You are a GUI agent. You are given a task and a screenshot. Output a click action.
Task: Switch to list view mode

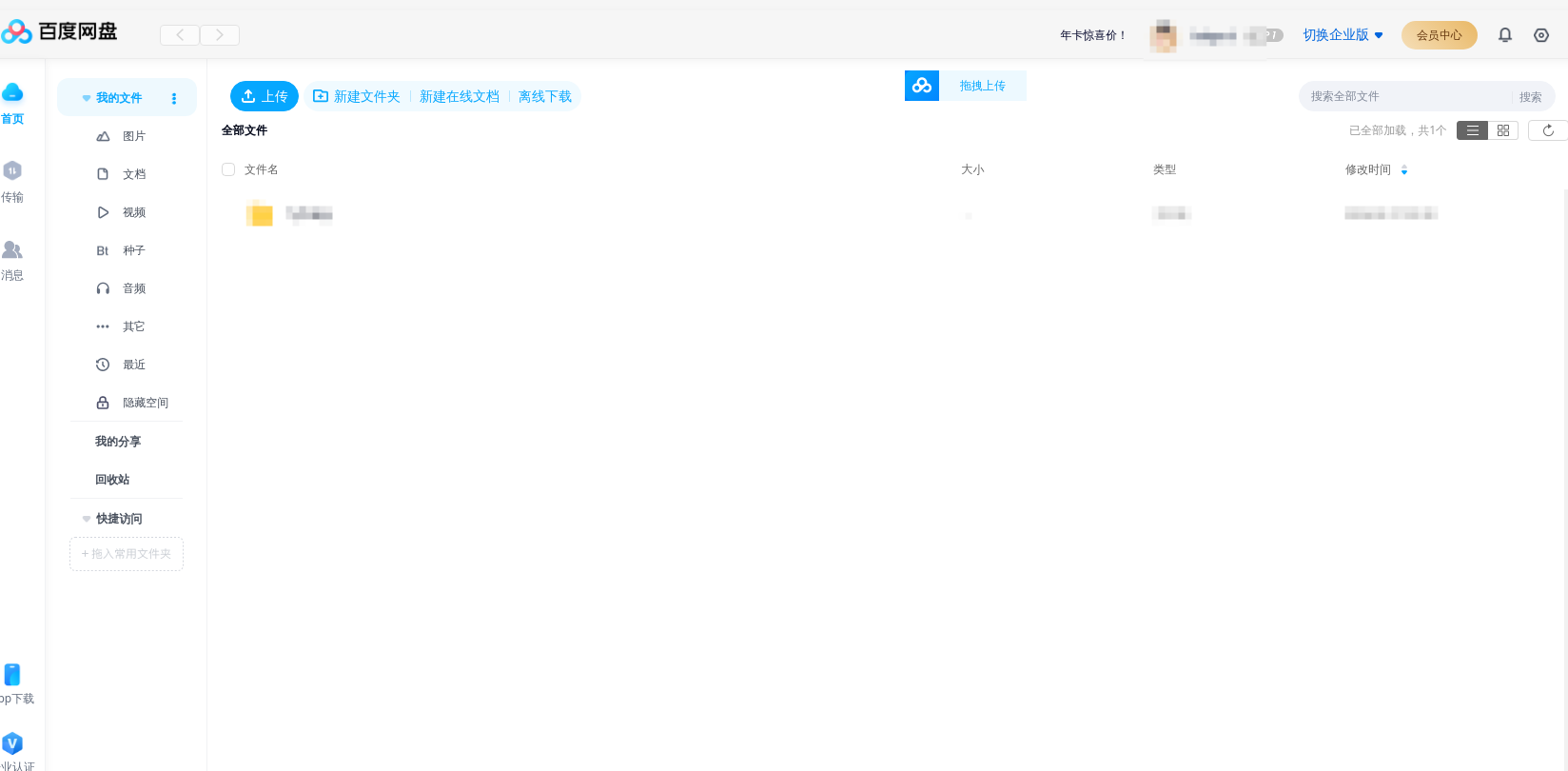1472,130
